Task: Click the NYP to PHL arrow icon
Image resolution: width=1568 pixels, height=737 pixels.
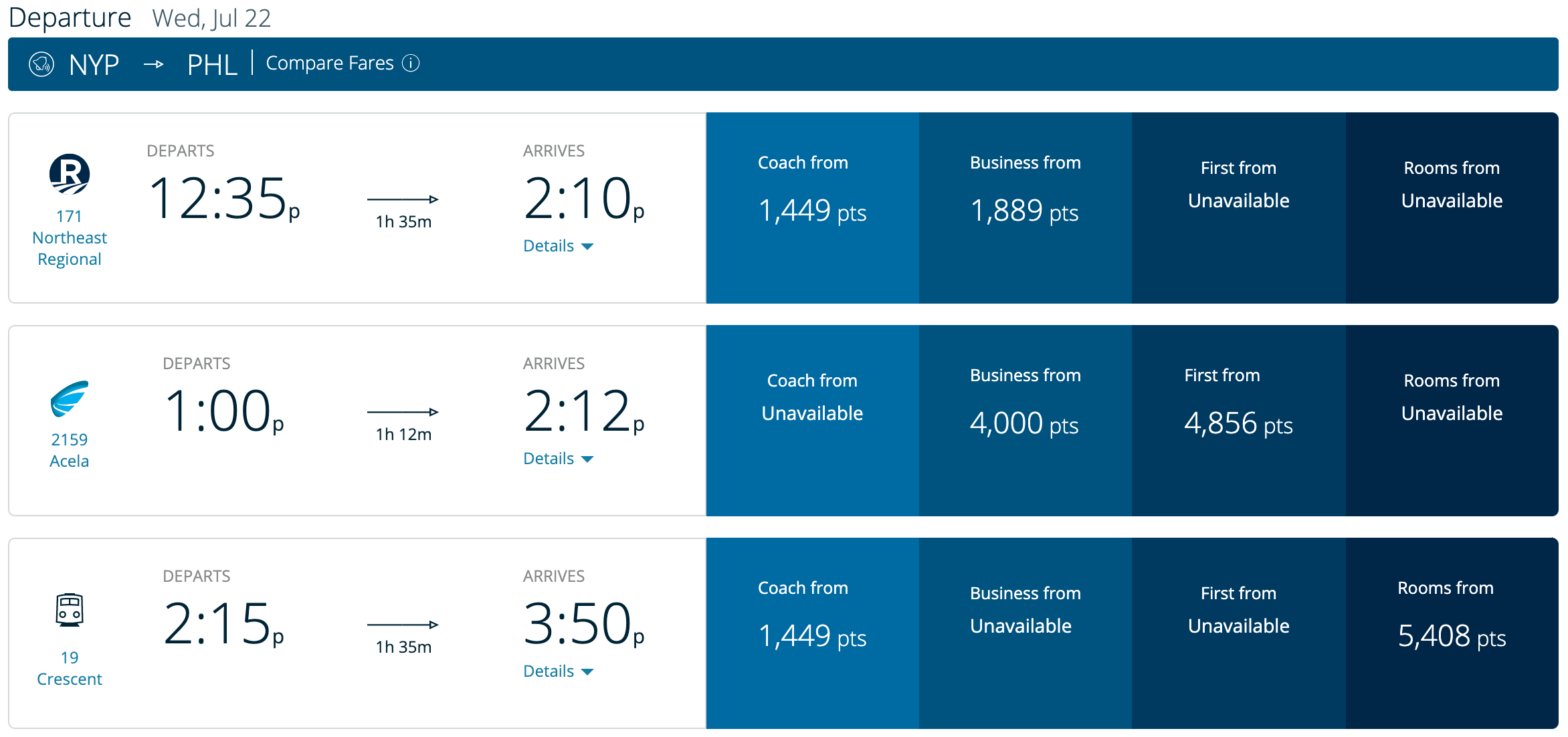Action: pos(154,64)
